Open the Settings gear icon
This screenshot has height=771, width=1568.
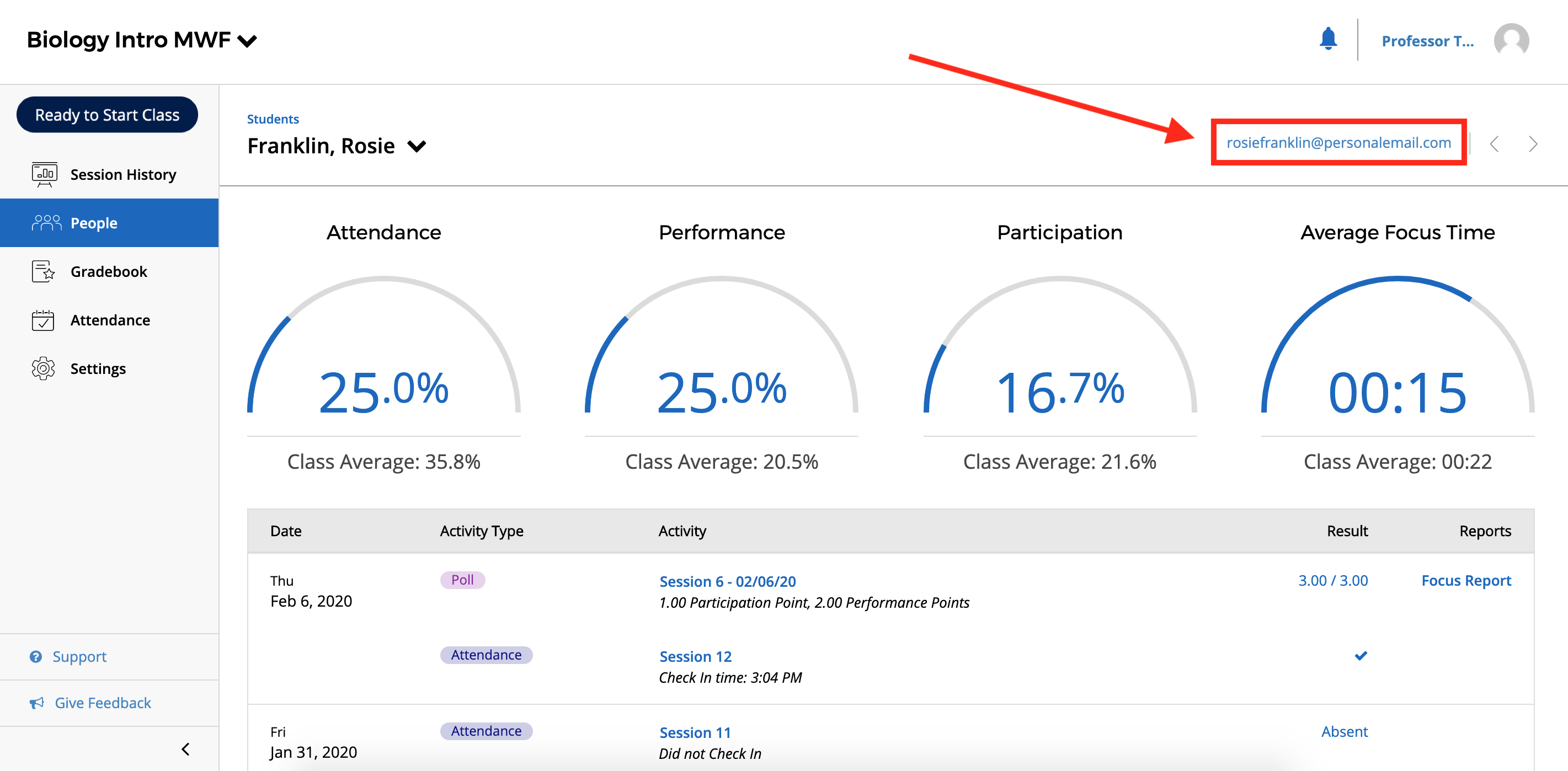(42, 368)
